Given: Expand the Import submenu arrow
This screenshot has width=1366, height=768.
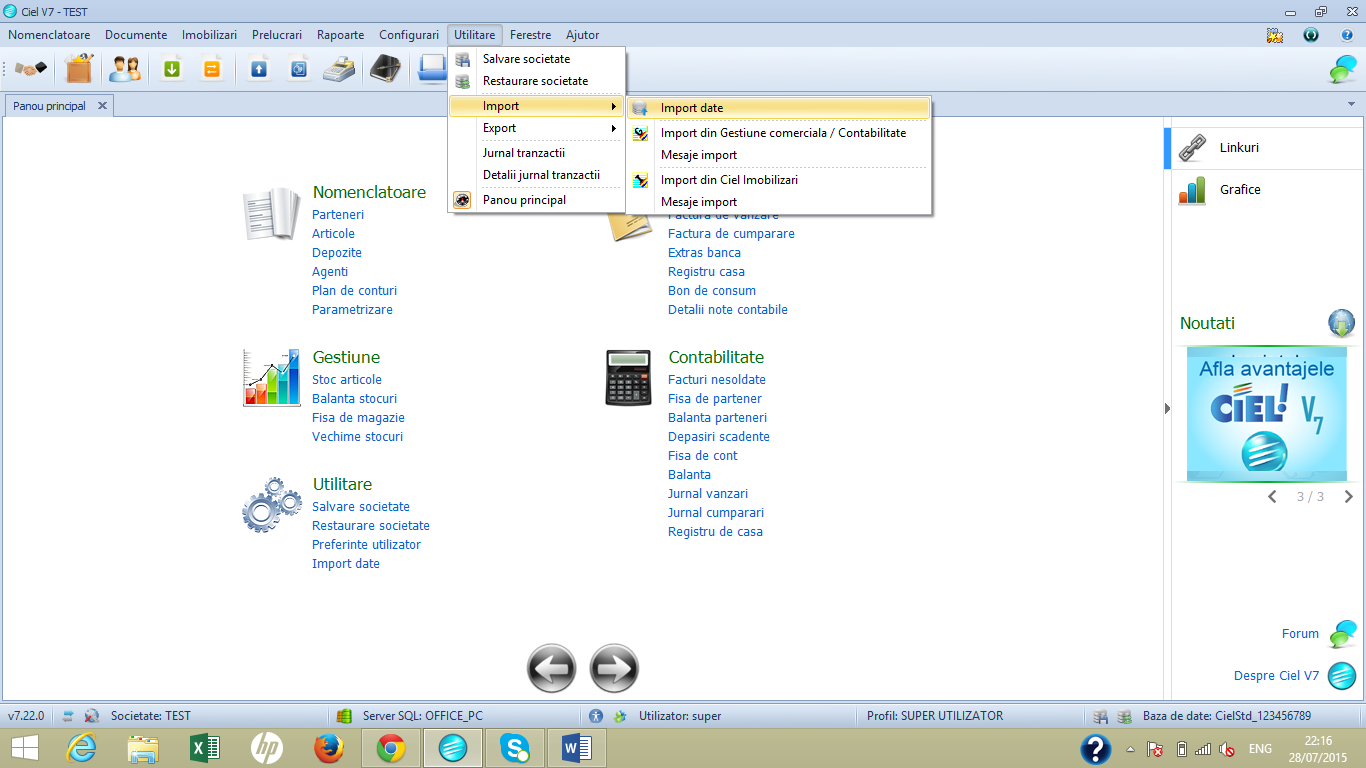Looking at the screenshot, I should coord(613,106).
